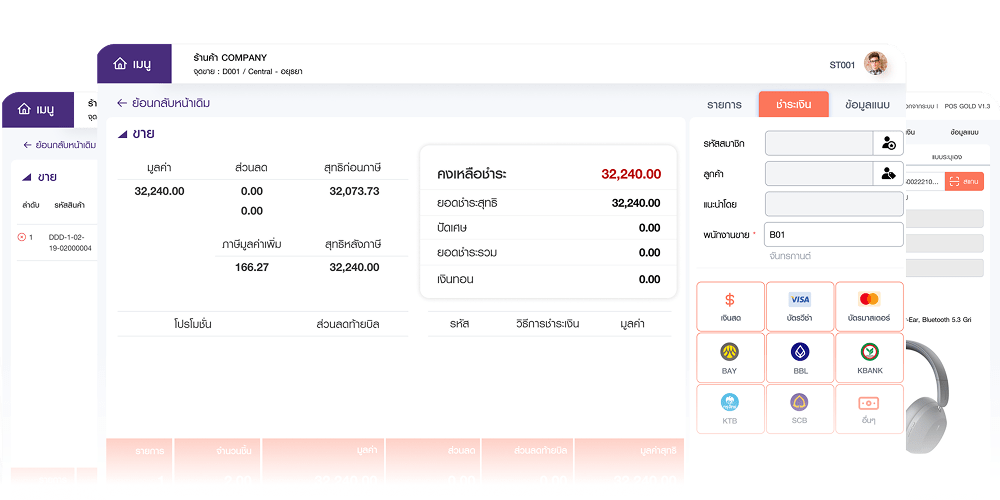
Task: Click member search icon beside รหัสสมาชิก
Action: pos(888,144)
